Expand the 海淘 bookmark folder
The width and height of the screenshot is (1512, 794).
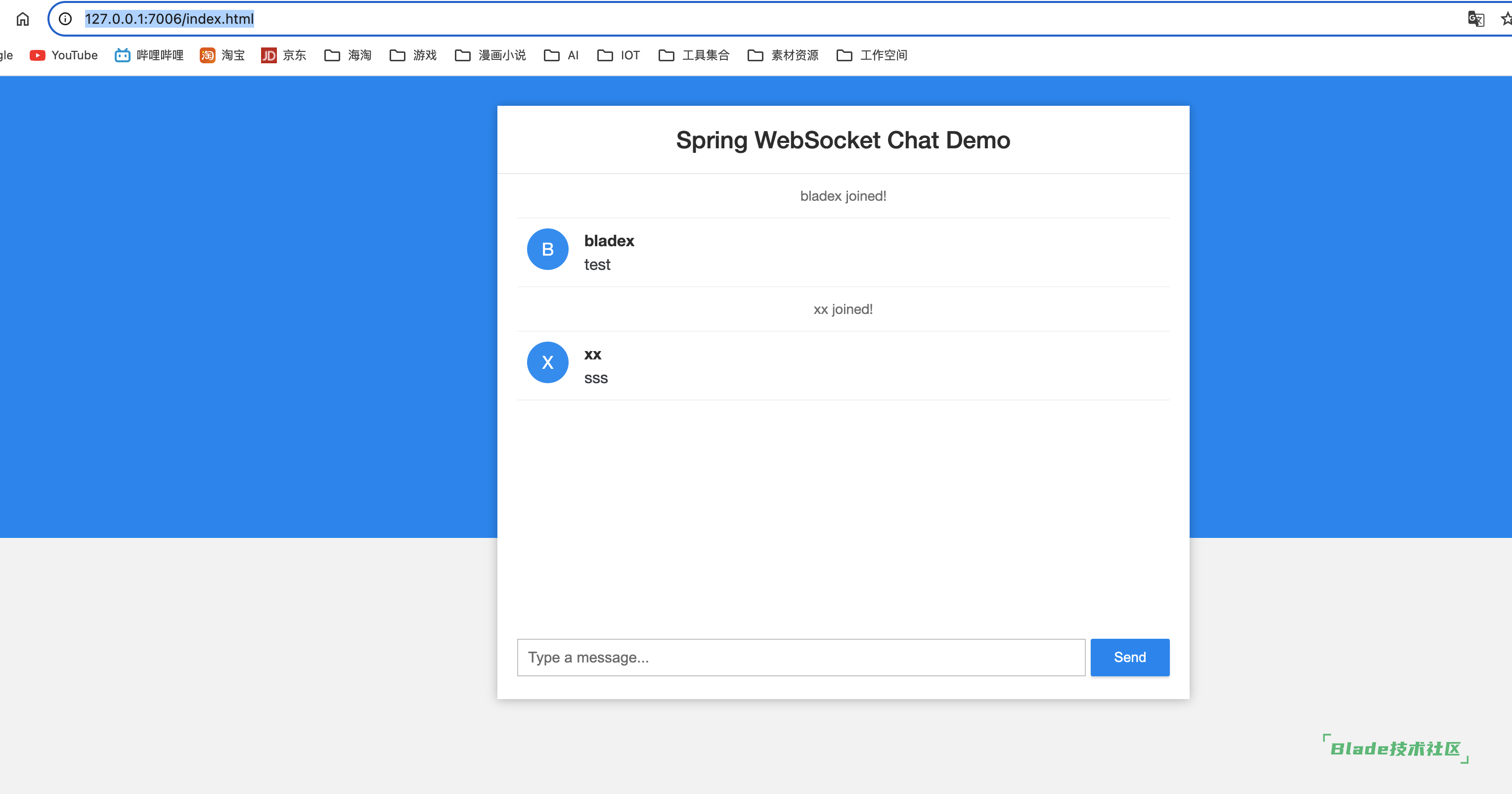348,55
